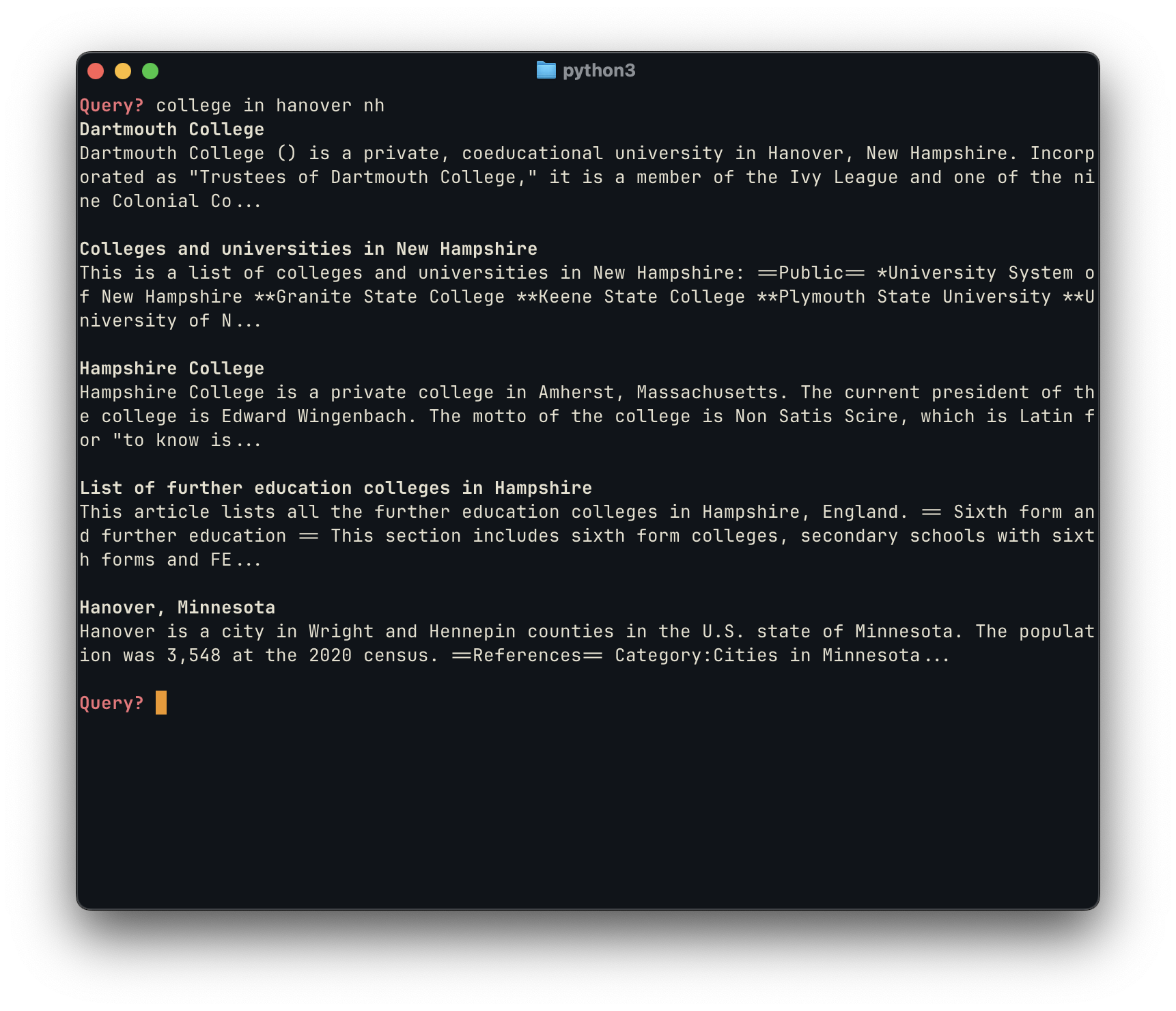1176x1011 pixels.
Task: Click the '"Trustees of Dartmouth College,"' quoted text
Action: pyautogui.click(x=363, y=177)
